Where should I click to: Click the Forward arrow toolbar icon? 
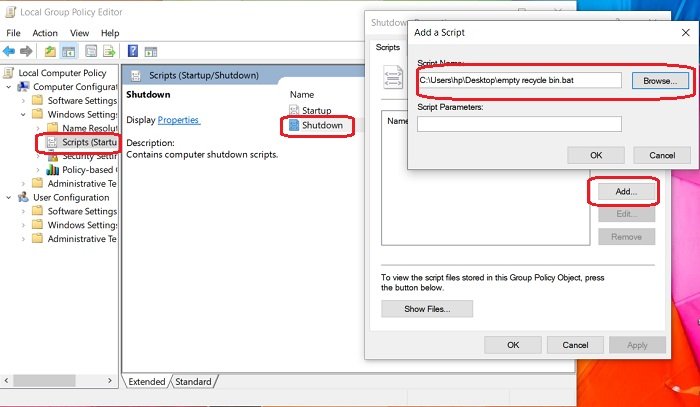[26, 51]
